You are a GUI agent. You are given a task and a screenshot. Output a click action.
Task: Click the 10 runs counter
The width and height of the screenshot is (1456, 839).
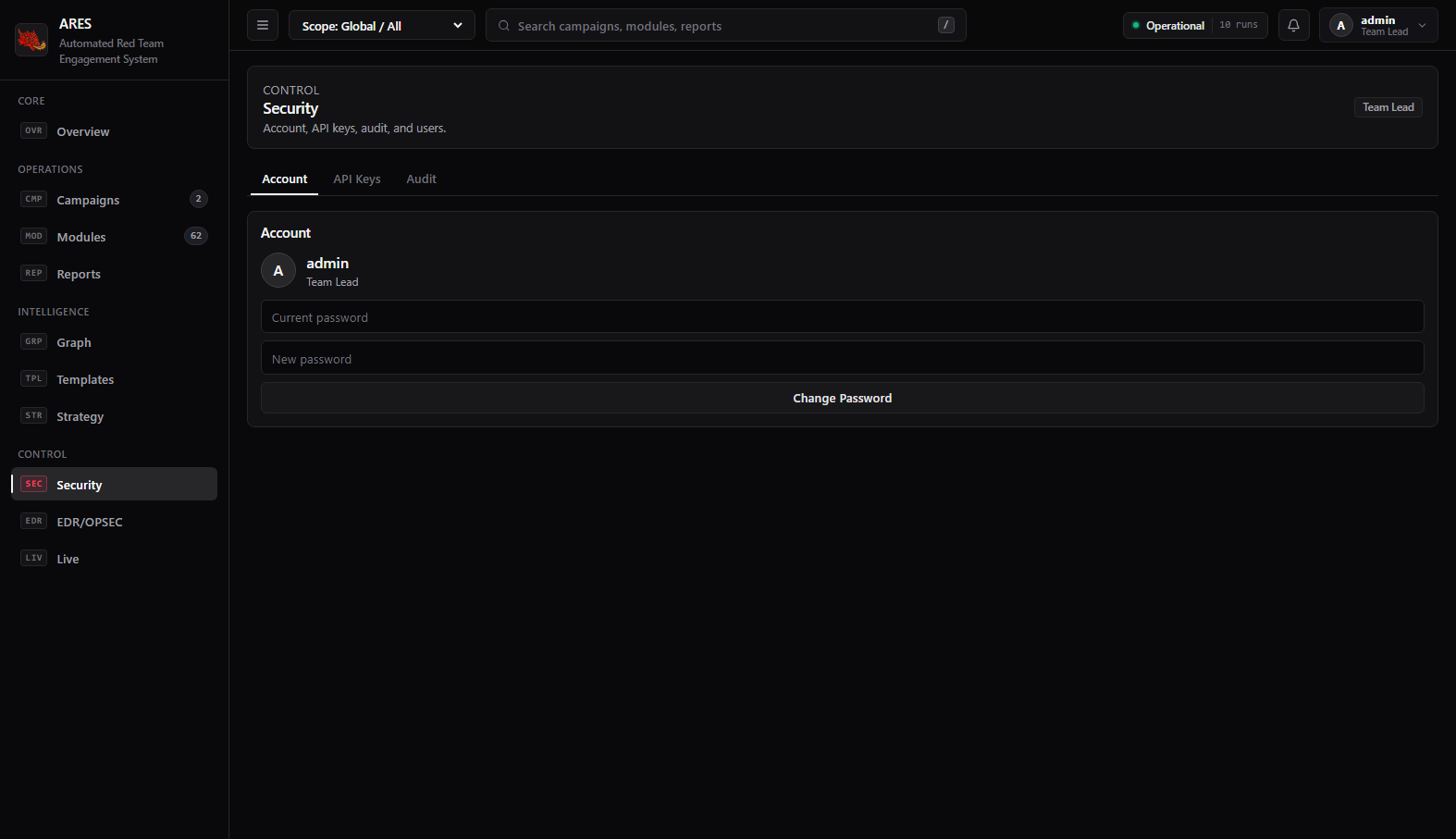click(1238, 25)
